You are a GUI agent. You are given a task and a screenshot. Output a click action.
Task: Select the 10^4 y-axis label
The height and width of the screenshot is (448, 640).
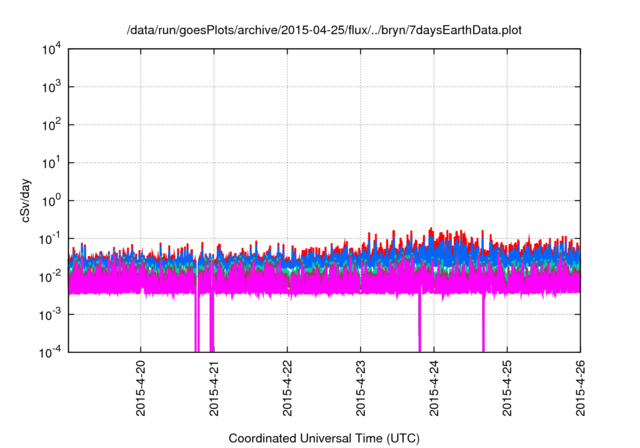point(51,49)
